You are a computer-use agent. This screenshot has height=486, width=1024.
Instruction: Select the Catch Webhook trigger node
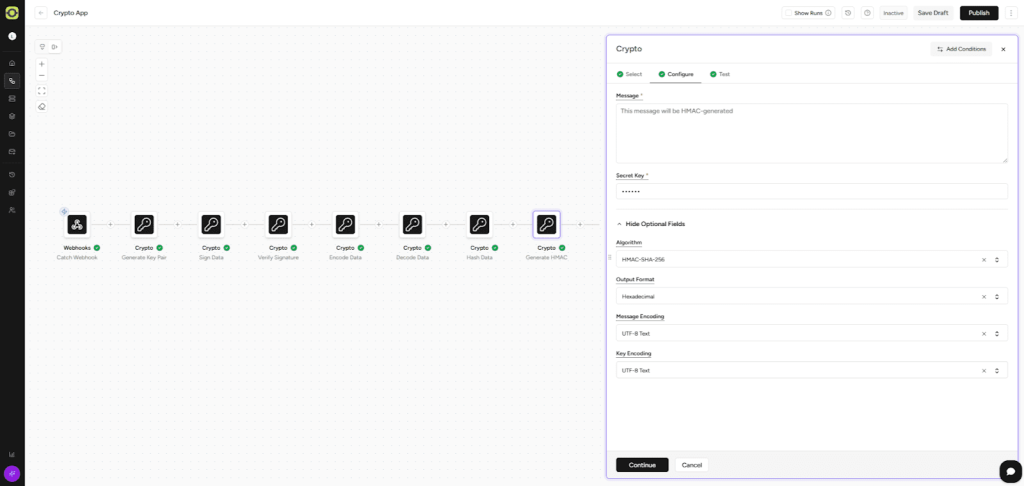(77, 225)
